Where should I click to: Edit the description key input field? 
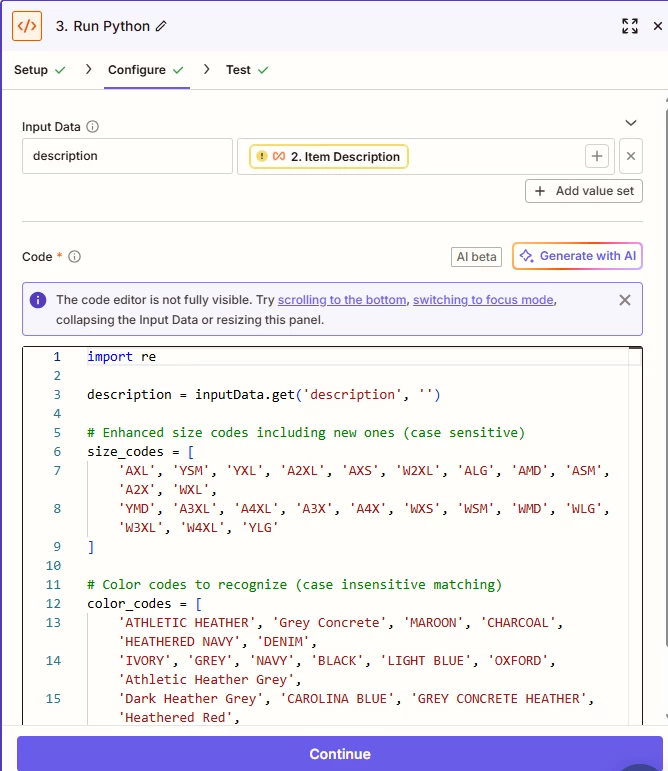127,156
